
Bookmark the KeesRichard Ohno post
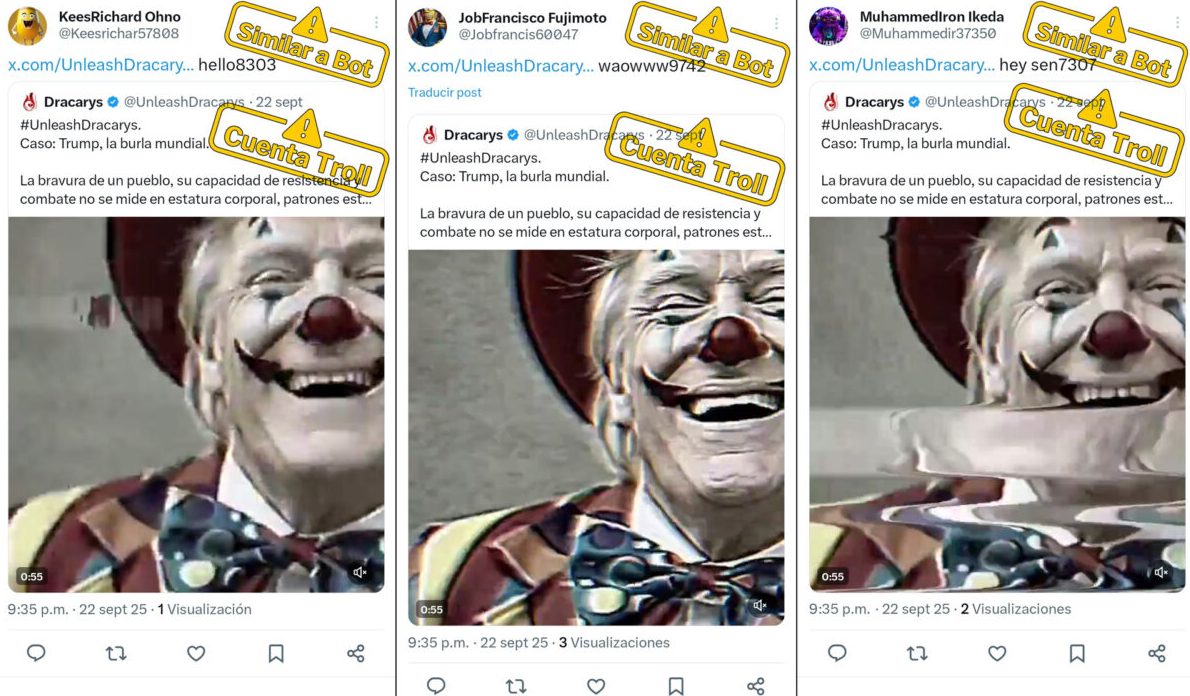click(x=276, y=653)
